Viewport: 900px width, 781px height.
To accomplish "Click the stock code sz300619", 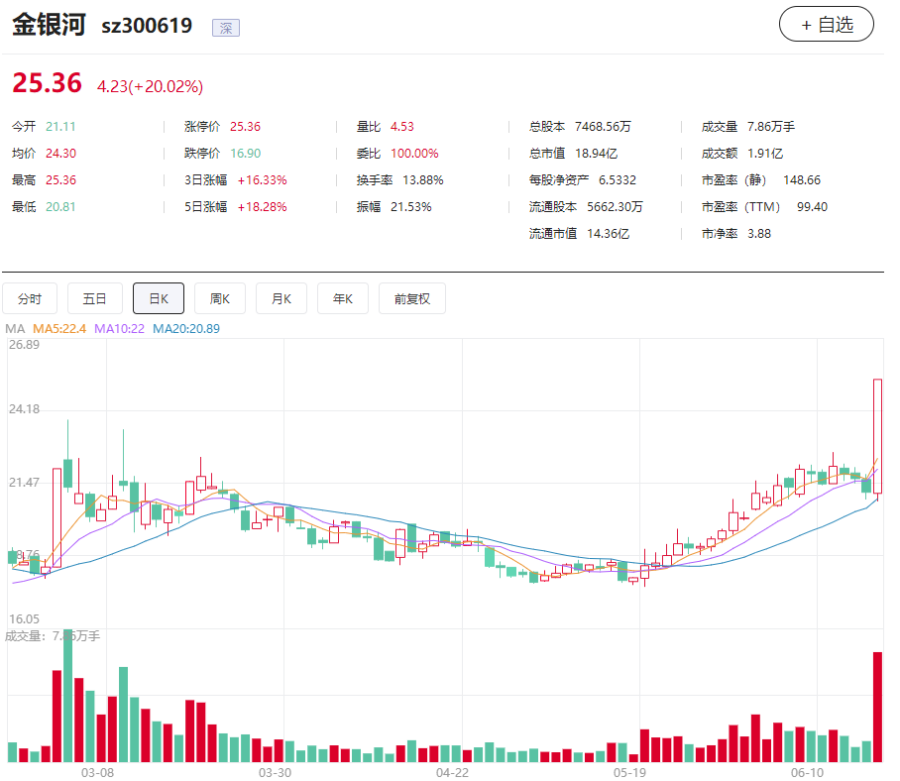I will (147, 26).
